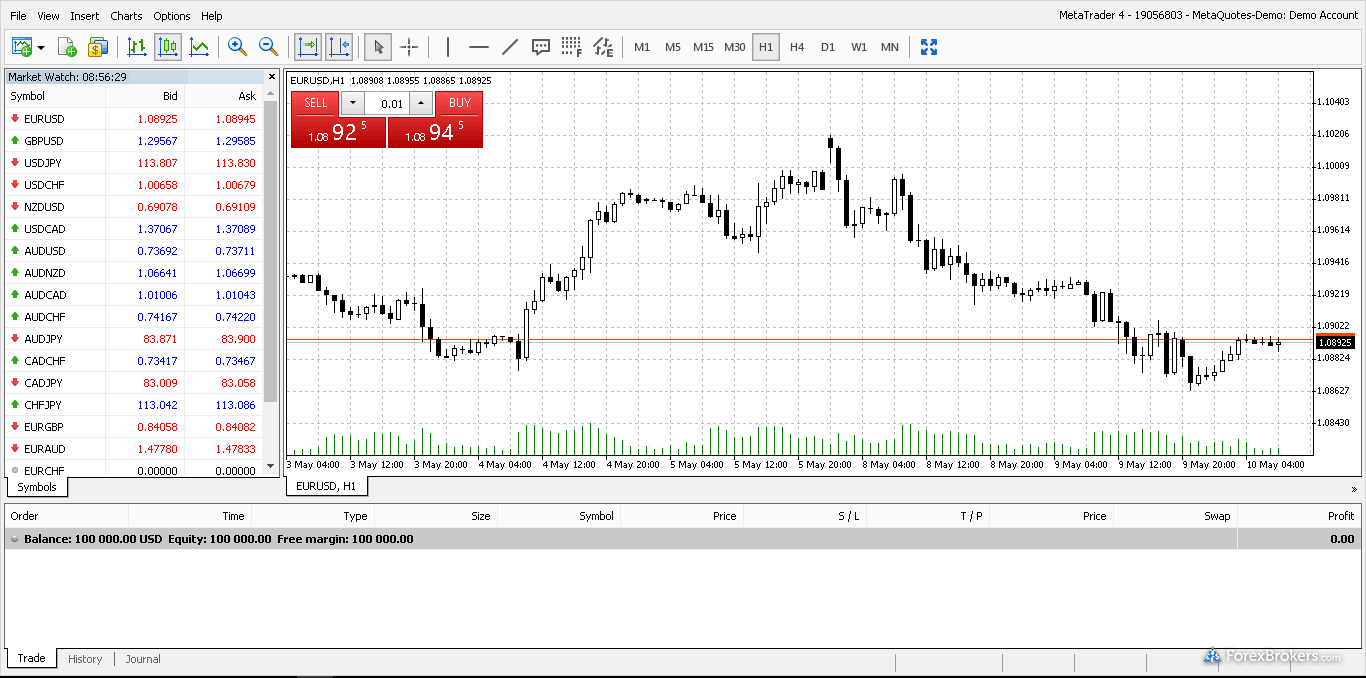Click the red SELL button
Viewport: 1366px width, 678px height.
pos(314,103)
